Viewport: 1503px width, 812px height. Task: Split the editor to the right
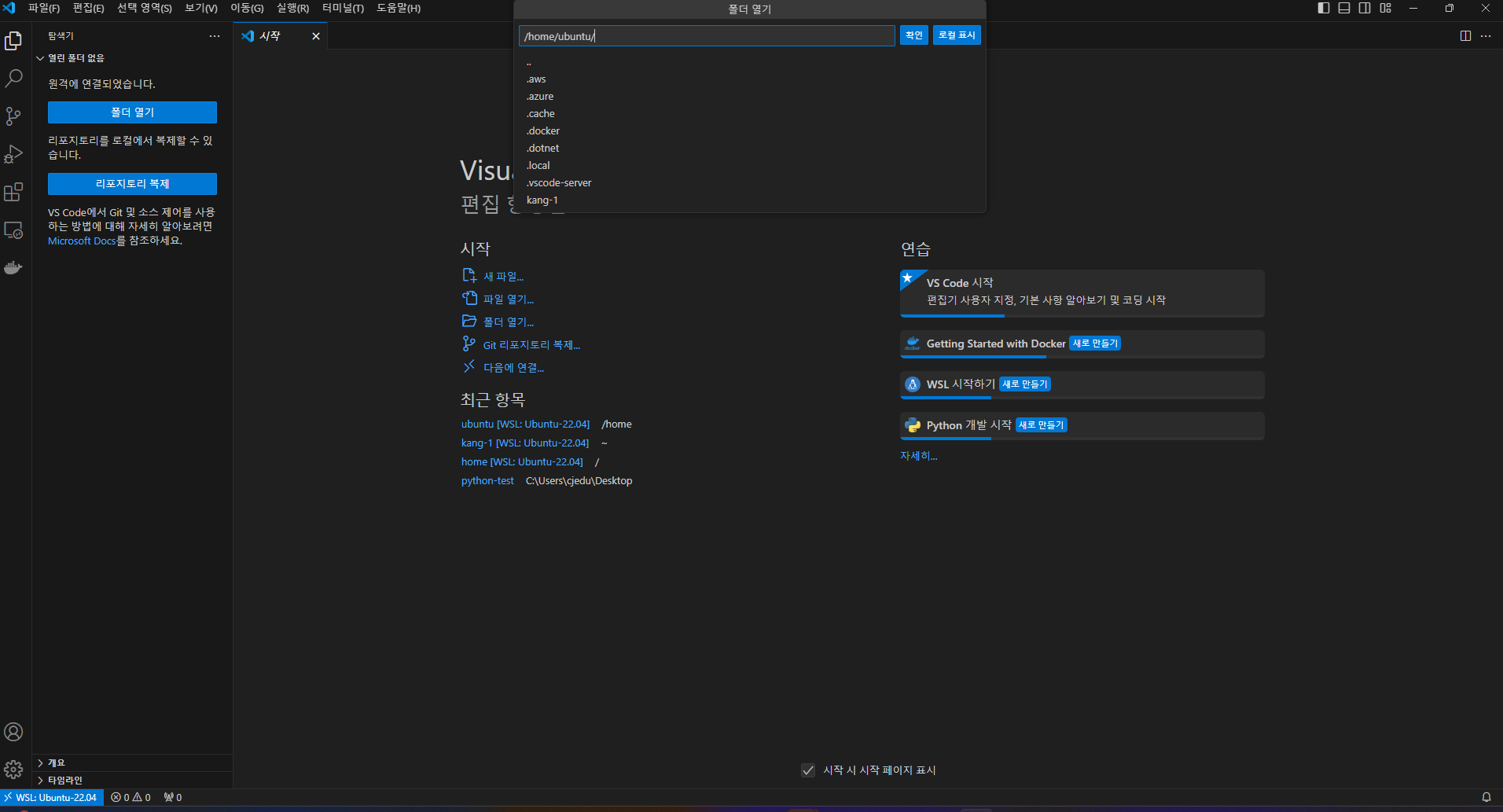click(x=1465, y=36)
